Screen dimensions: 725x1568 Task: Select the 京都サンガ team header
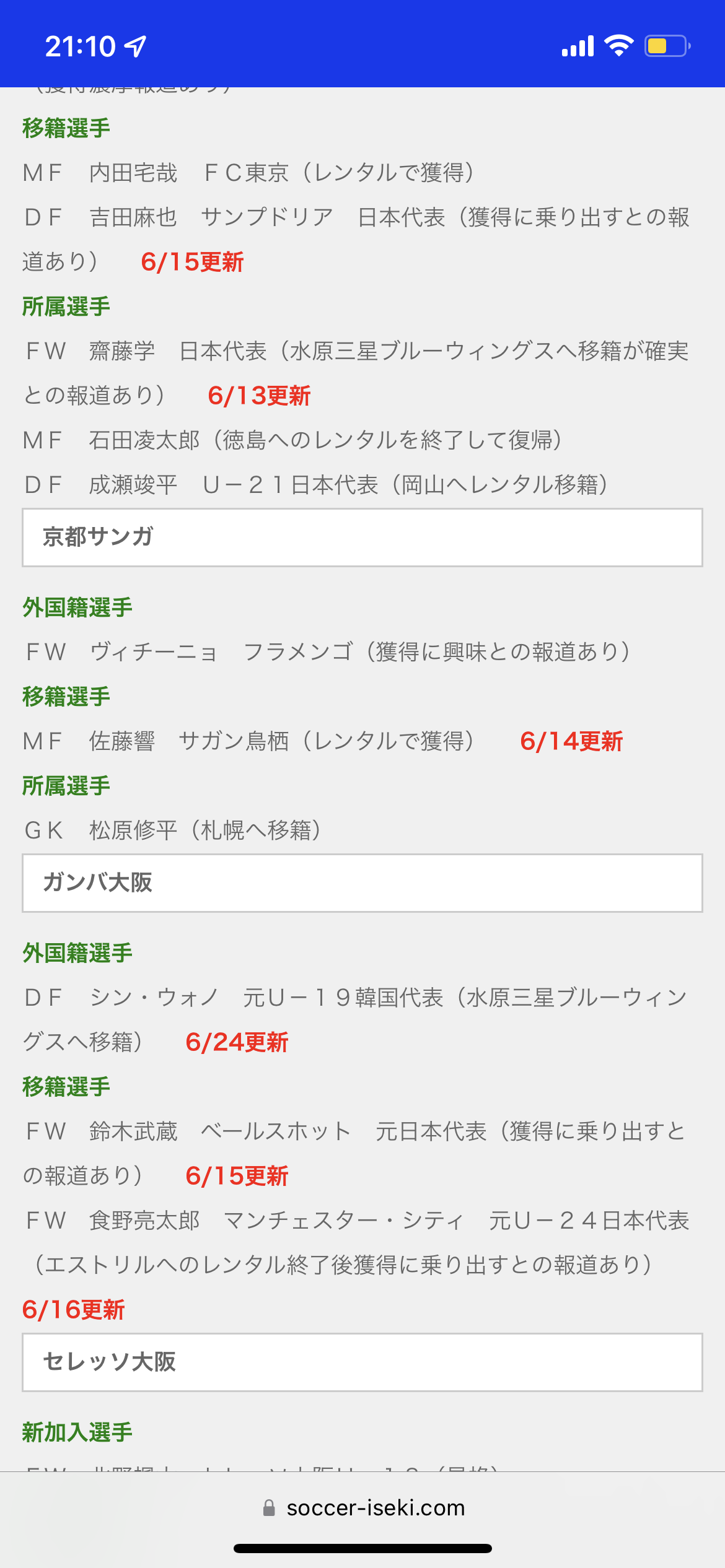click(362, 538)
